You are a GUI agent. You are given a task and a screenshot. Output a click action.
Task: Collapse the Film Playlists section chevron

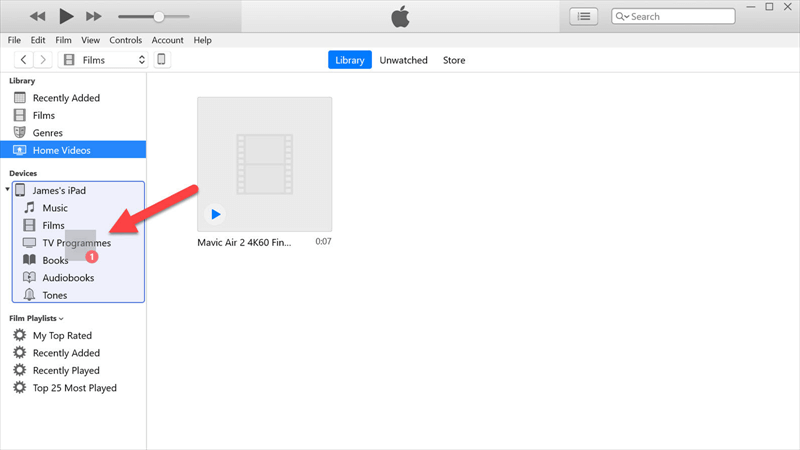61,319
